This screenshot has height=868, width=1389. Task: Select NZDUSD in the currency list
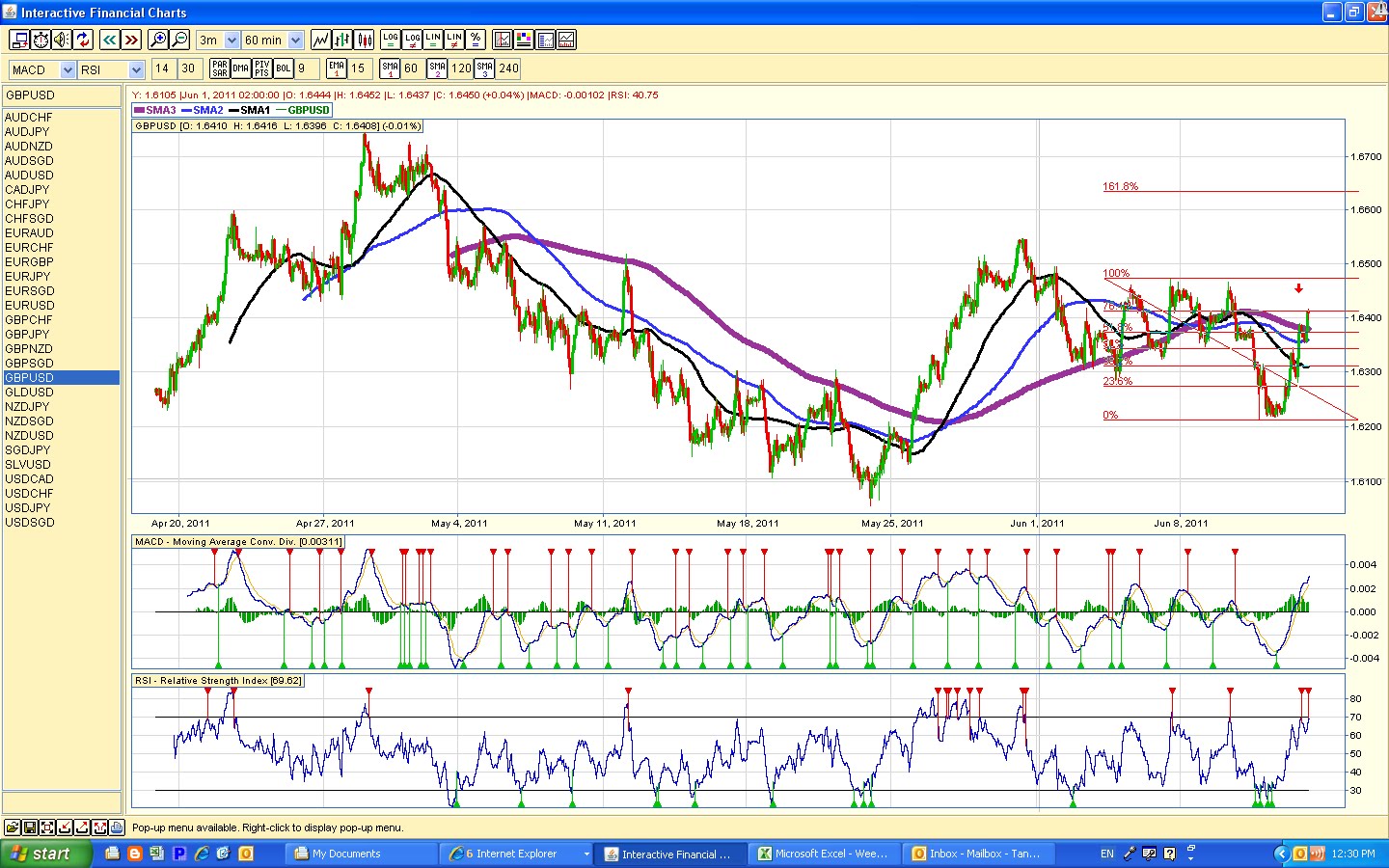[62, 436]
